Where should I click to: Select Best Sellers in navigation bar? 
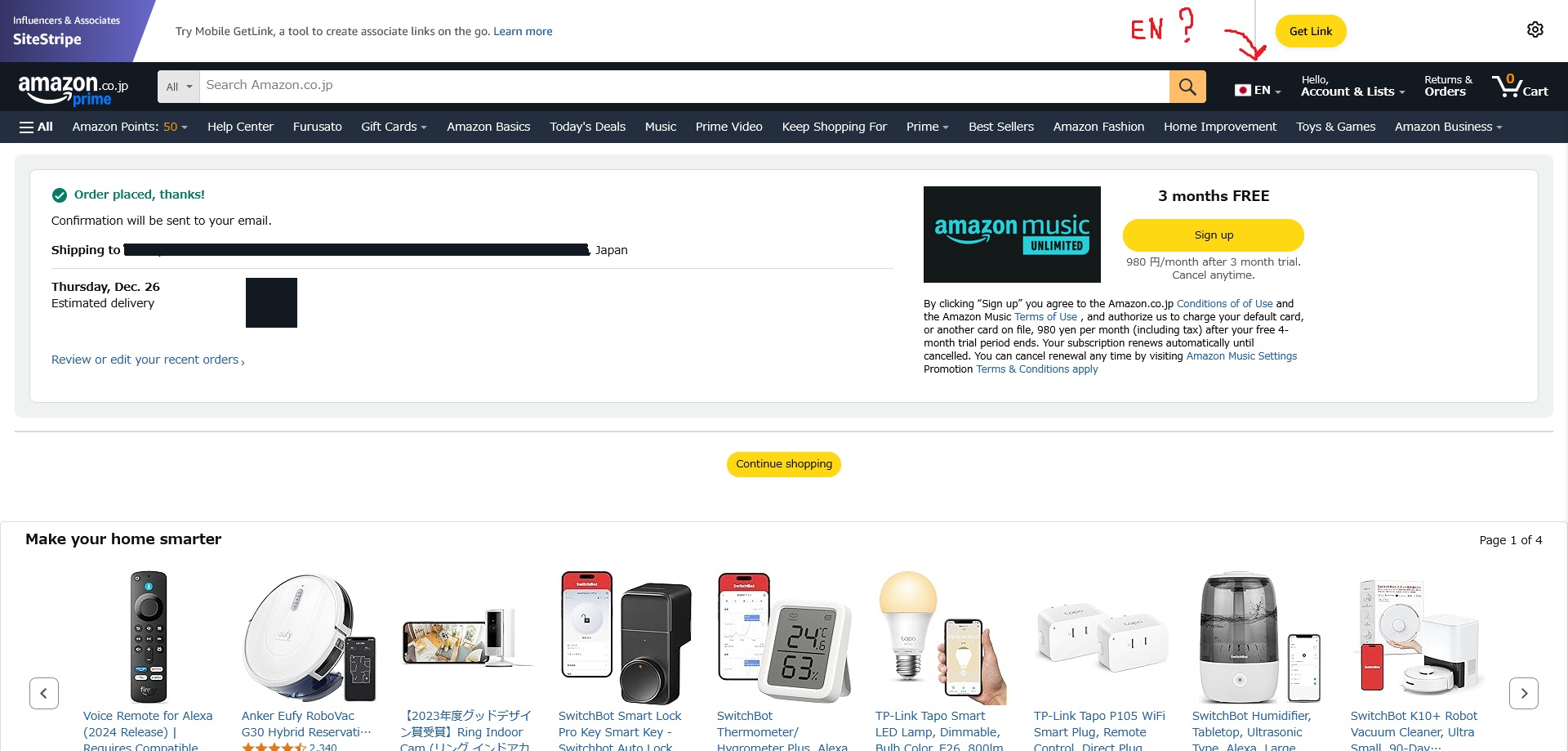pos(1001,127)
